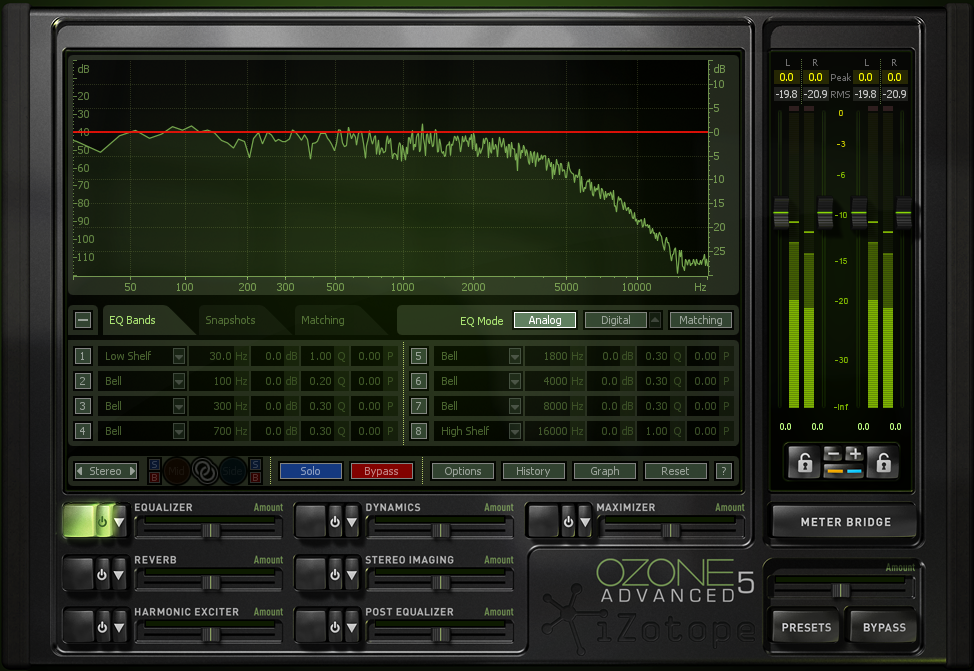The height and width of the screenshot is (671, 974).
Task: Collapse the EQ bands panel with minus icon
Action: pos(83,320)
